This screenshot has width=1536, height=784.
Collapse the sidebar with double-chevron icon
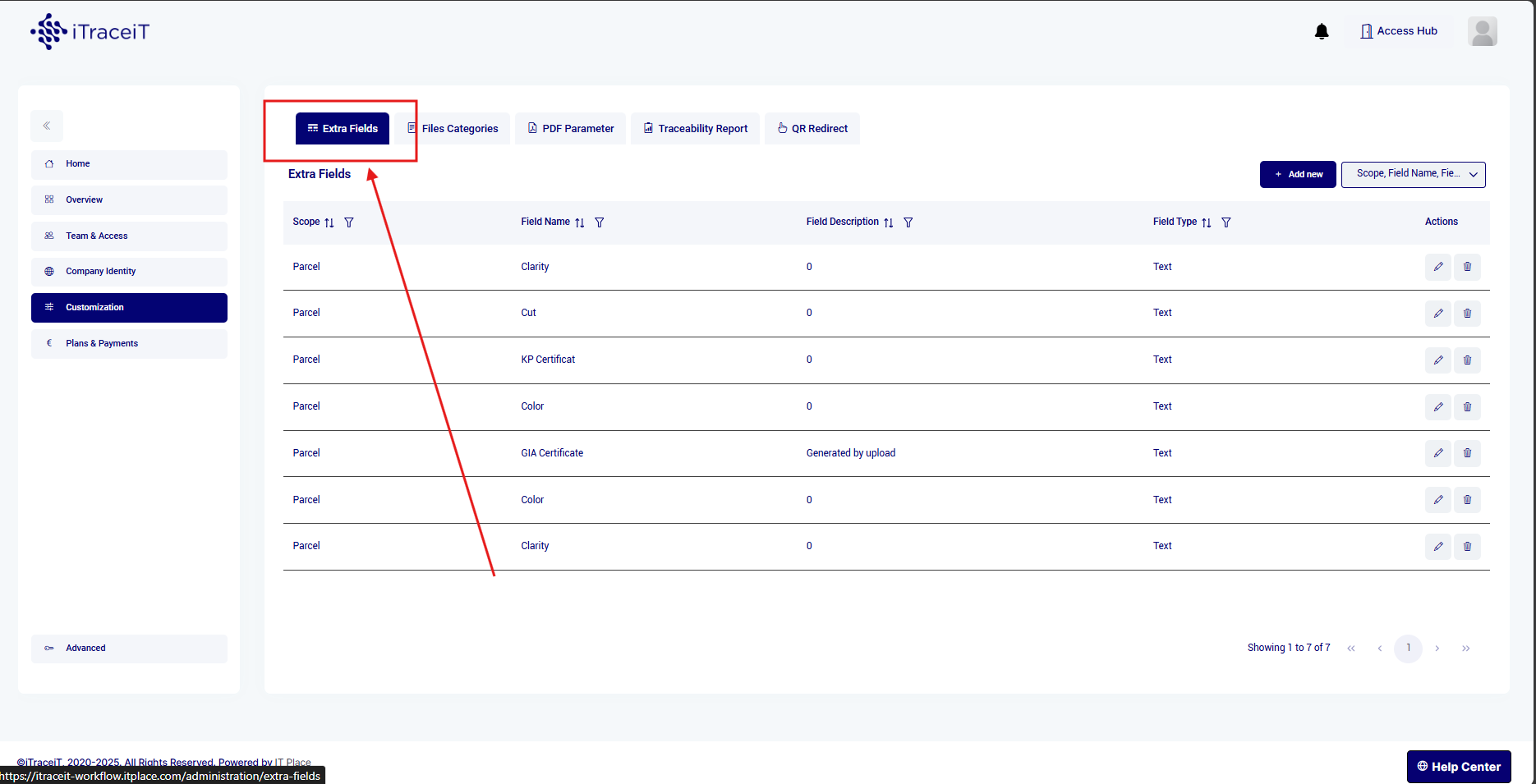47,126
